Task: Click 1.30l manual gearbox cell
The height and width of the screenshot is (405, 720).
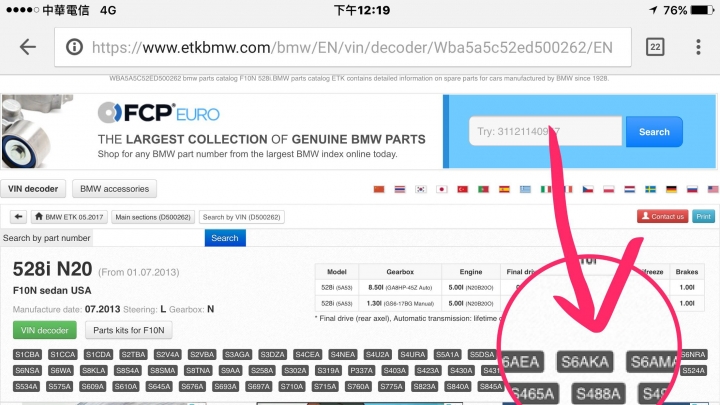Action: point(400,304)
